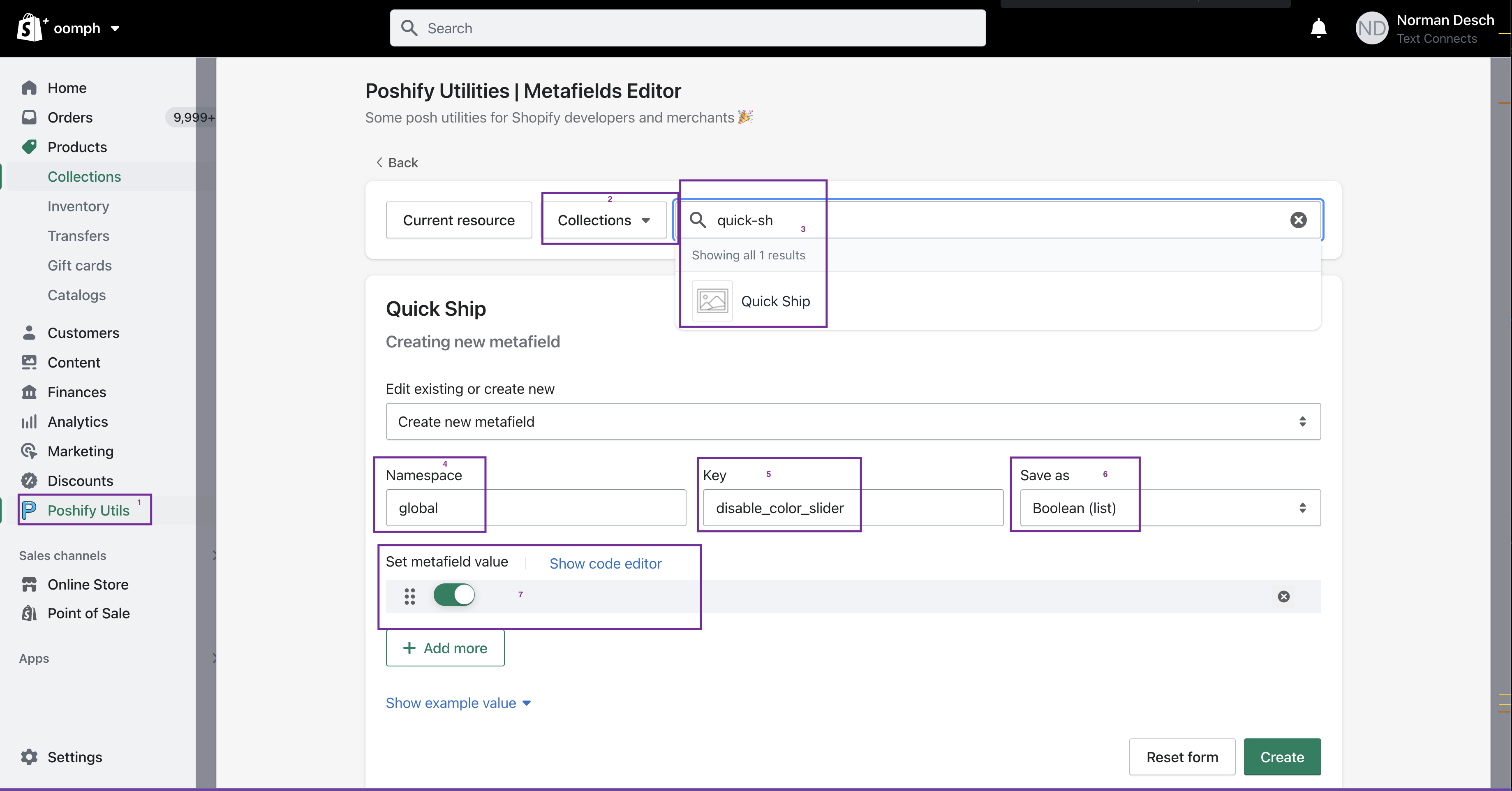Click the Analytics bar chart icon
This screenshot has width=1512, height=791.
[29, 421]
